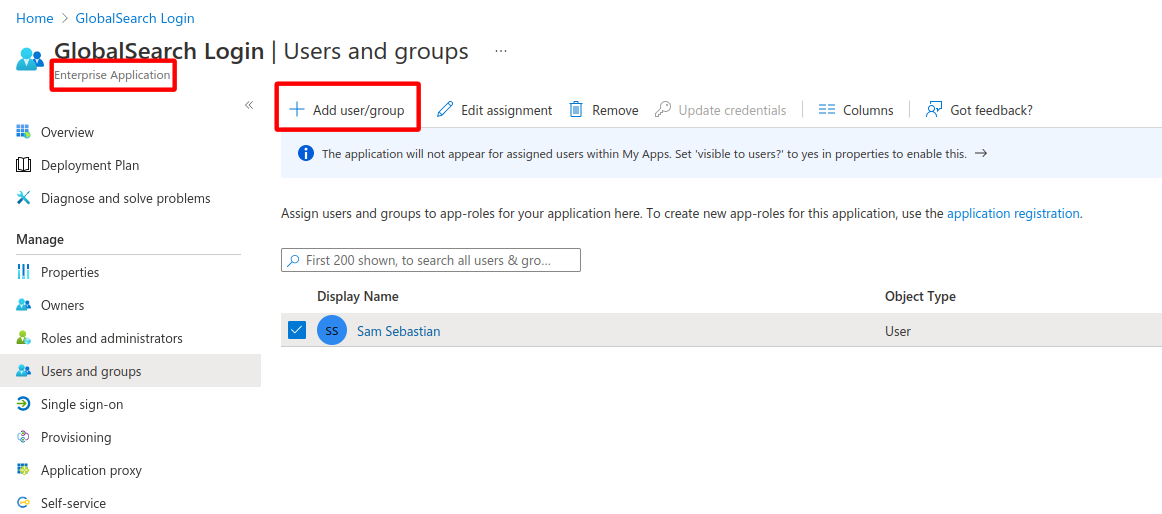This screenshot has height=514, width=1162.
Task: Click the Overview grid icon
Action: click(x=23, y=132)
